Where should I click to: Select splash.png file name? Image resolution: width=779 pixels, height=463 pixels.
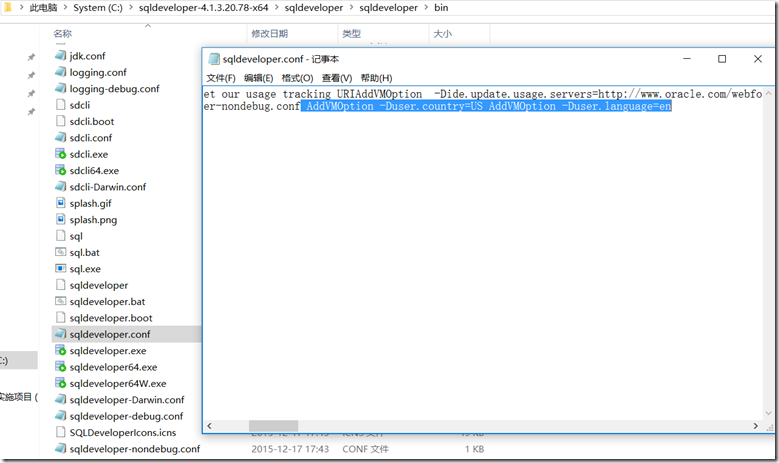click(93, 220)
